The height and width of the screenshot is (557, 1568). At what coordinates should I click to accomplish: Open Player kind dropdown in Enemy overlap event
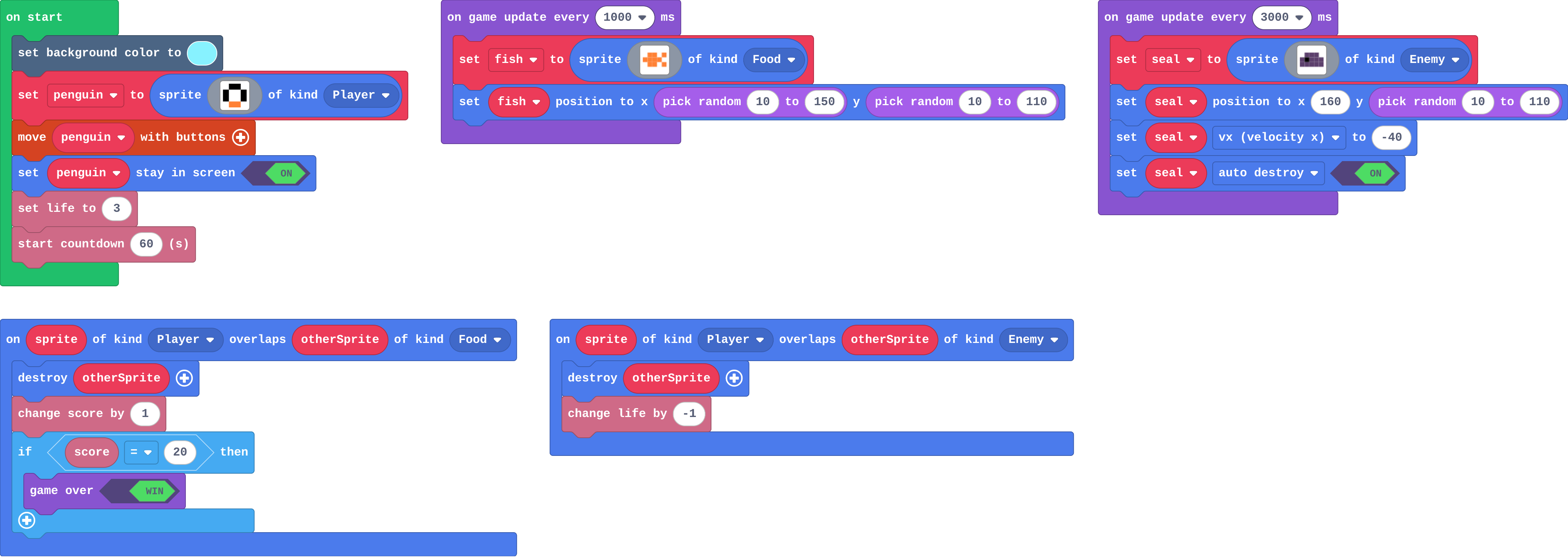point(735,340)
